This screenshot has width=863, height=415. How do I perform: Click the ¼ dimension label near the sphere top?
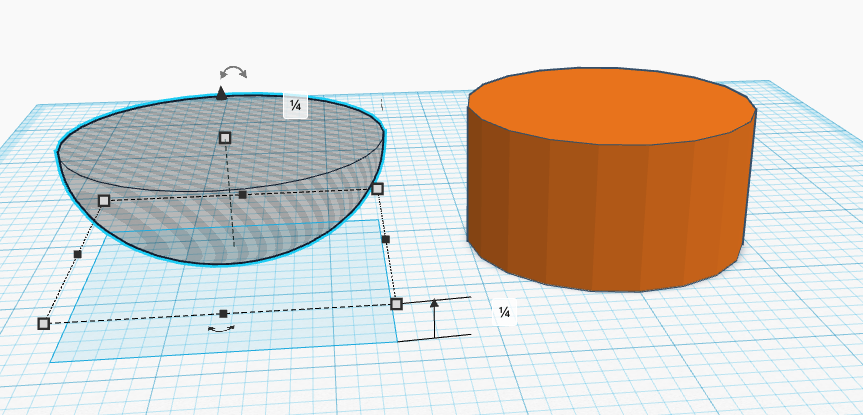tap(295, 106)
